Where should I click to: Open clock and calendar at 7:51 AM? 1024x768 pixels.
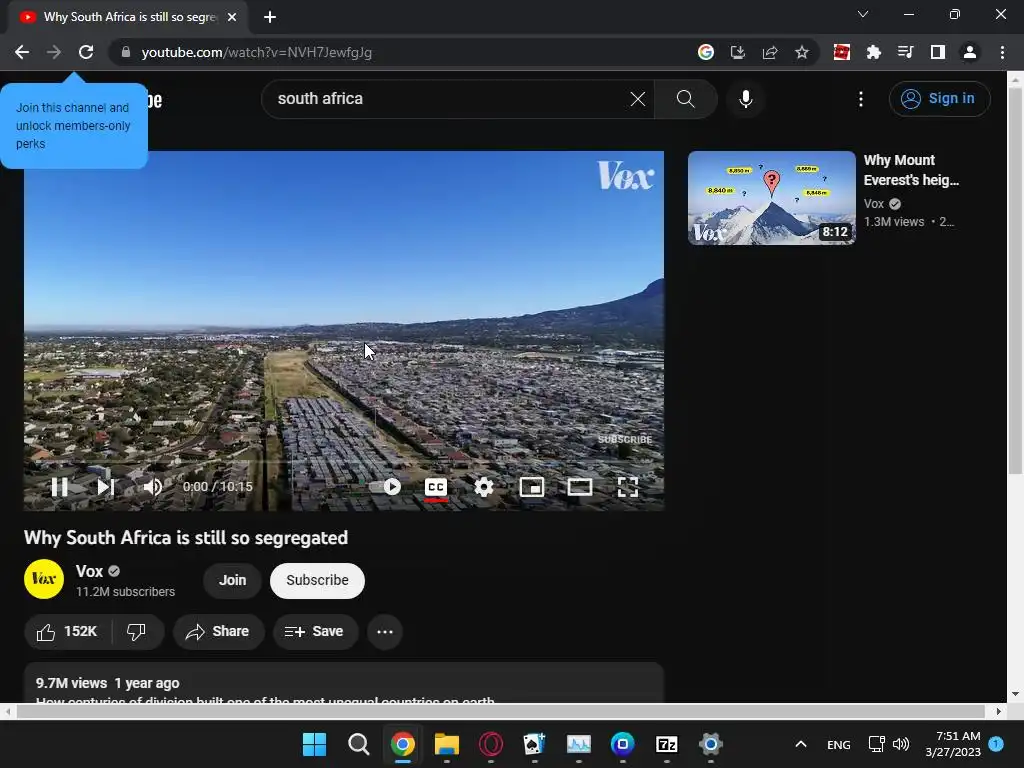pos(953,744)
